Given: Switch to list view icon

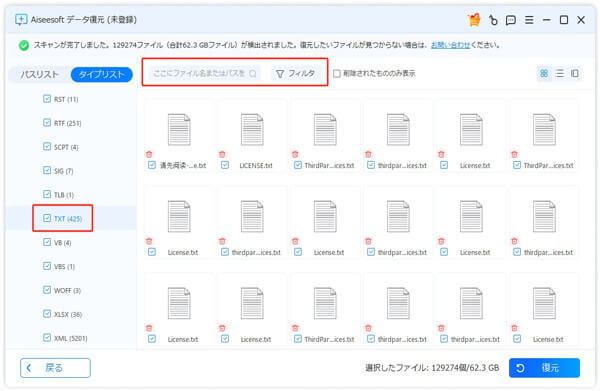Looking at the screenshot, I should [559, 73].
